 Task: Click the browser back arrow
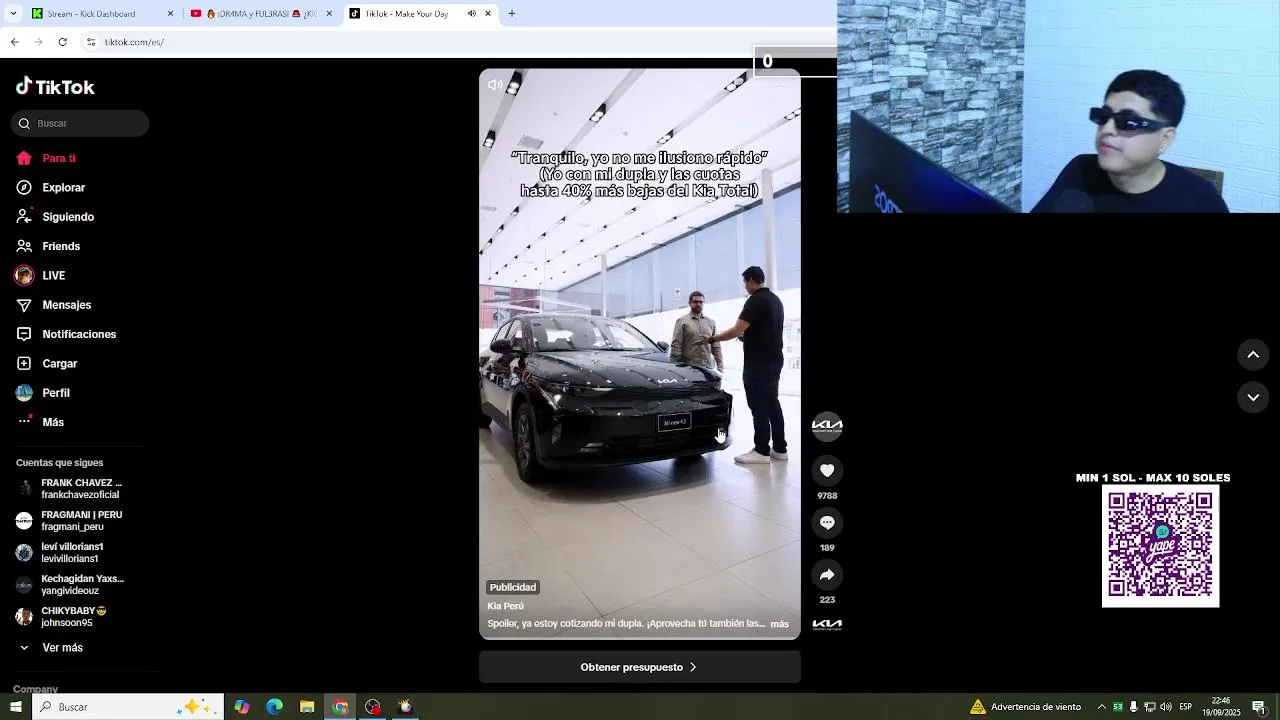click(15, 42)
